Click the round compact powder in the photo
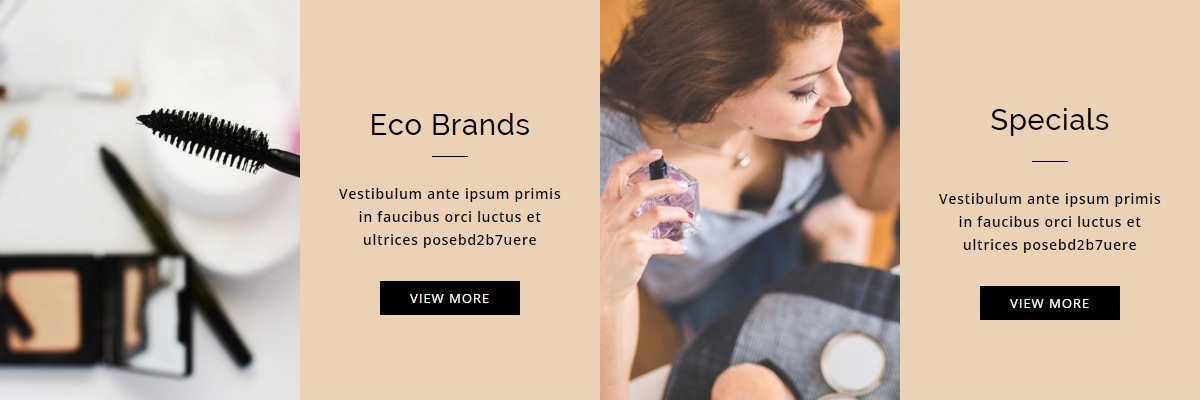This screenshot has height=400, width=1200. 852,362
